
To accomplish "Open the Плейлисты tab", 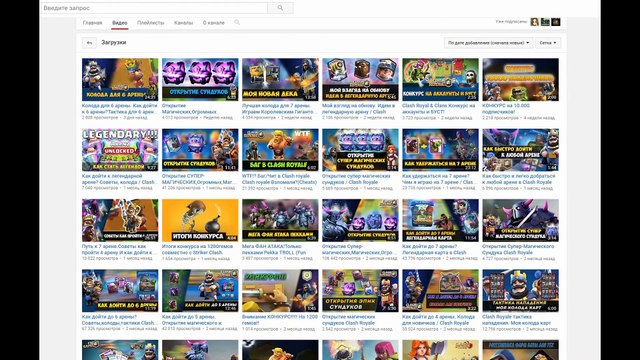I will click(151, 23).
